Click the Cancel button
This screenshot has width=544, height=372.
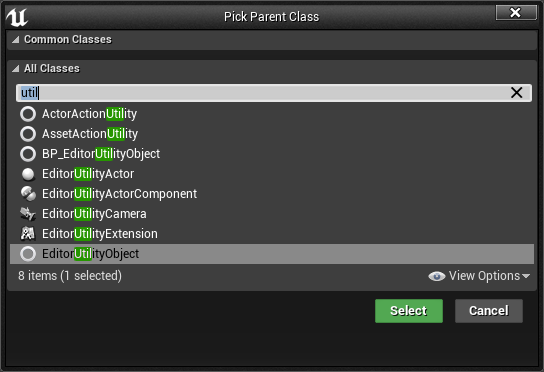[x=489, y=311]
